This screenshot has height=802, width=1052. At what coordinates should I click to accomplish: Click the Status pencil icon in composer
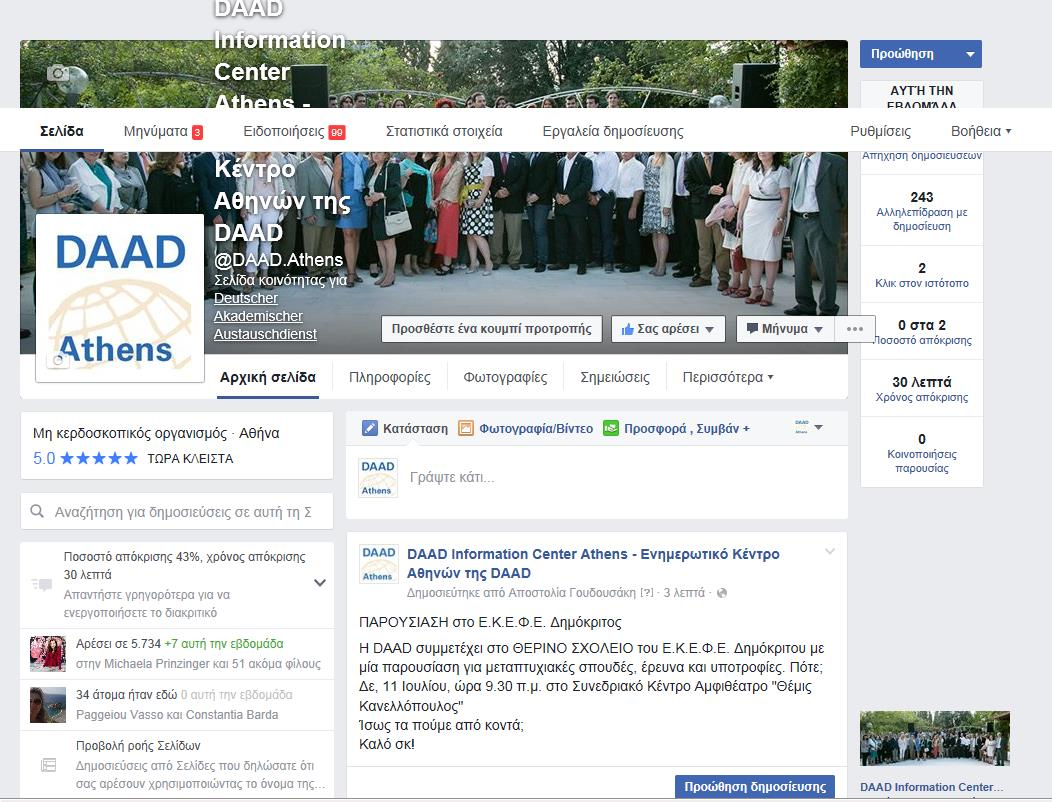(x=370, y=428)
